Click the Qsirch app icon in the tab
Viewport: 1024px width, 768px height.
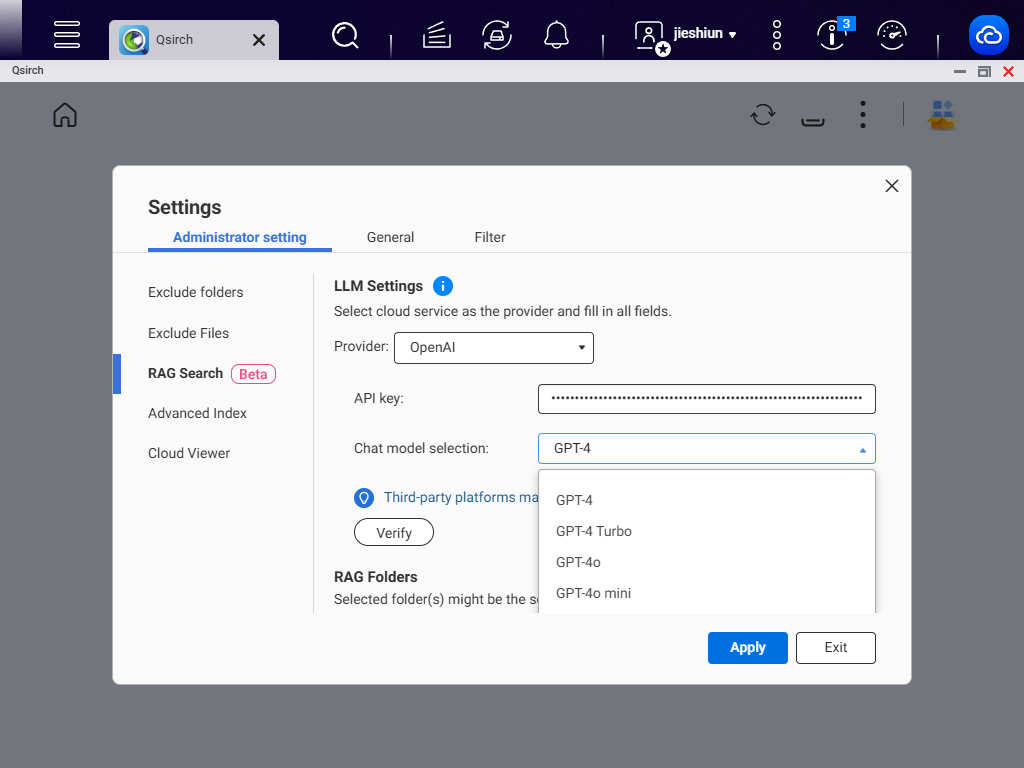134,40
